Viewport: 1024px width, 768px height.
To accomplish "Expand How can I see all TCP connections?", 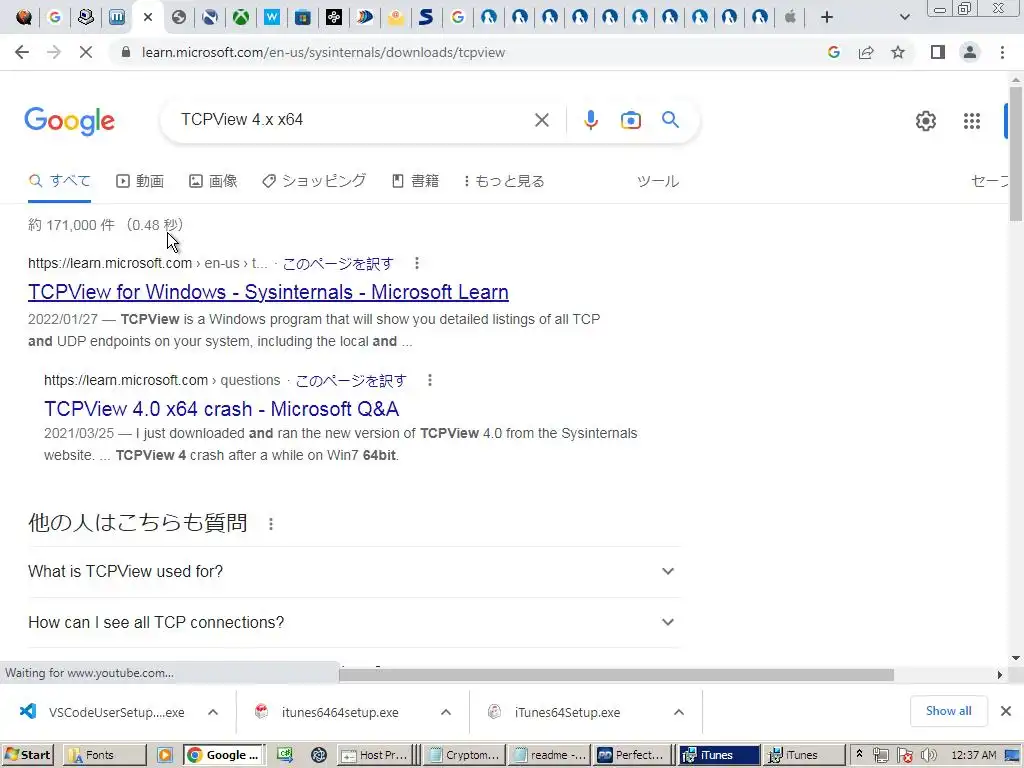I will [354, 622].
